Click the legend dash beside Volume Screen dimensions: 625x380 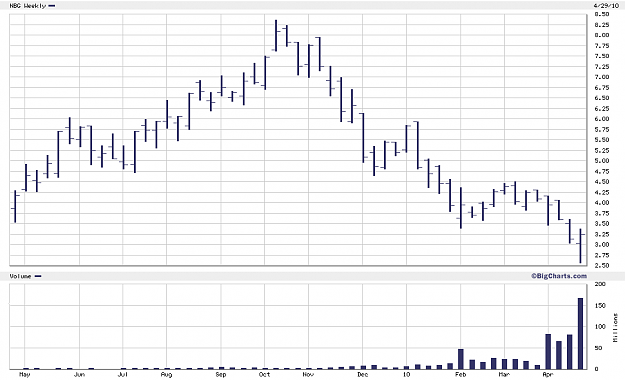tap(38, 276)
